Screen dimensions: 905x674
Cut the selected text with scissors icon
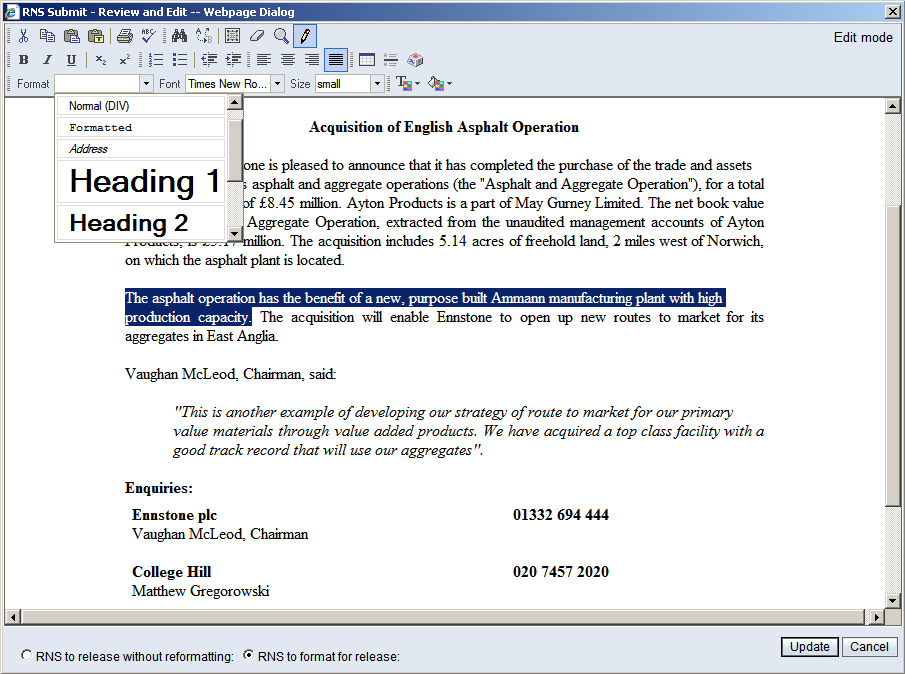click(23, 36)
